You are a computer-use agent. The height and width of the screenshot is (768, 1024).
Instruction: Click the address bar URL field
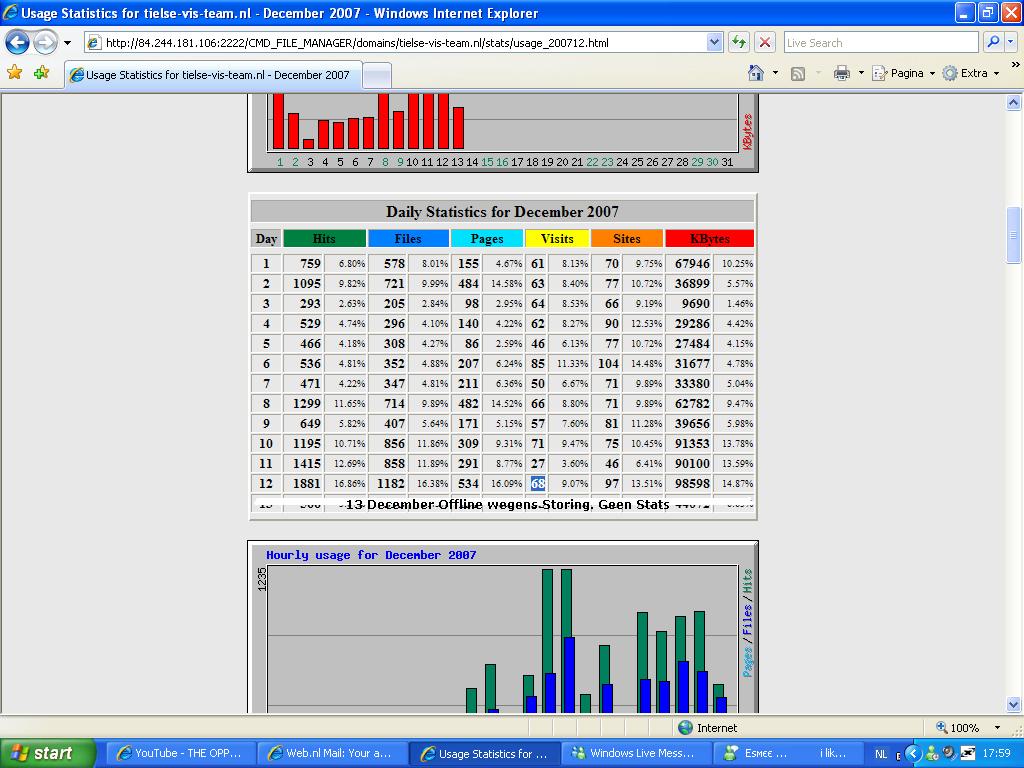[395, 43]
